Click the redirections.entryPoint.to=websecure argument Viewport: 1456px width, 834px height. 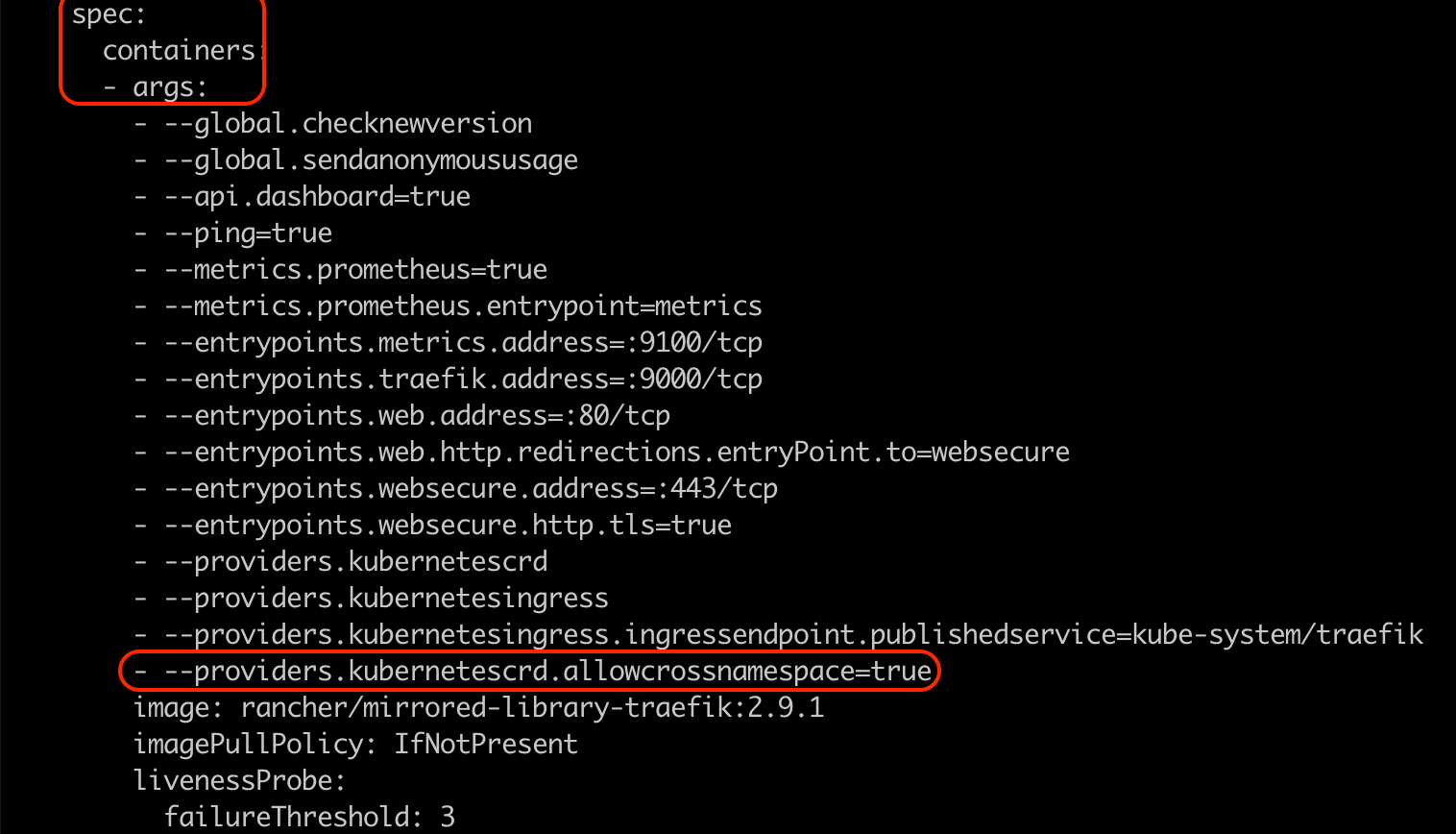[x=617, y=453]
